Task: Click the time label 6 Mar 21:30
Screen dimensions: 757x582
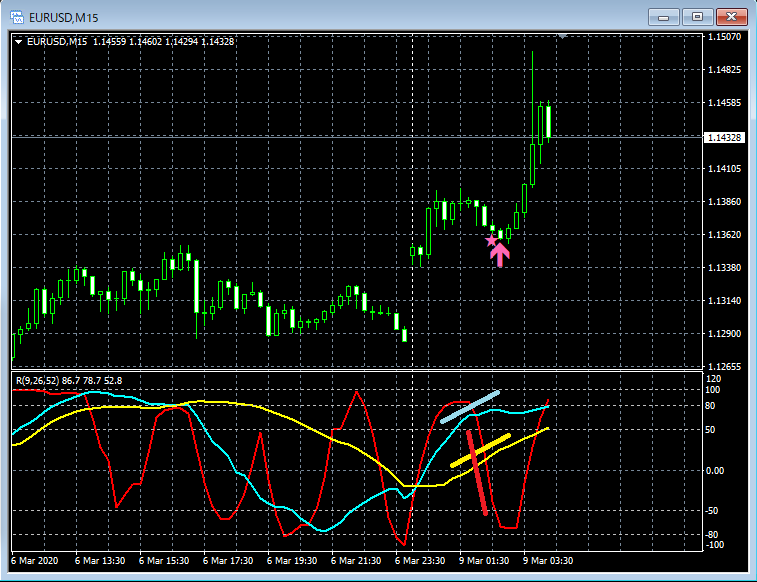Action: coord(356,560)
